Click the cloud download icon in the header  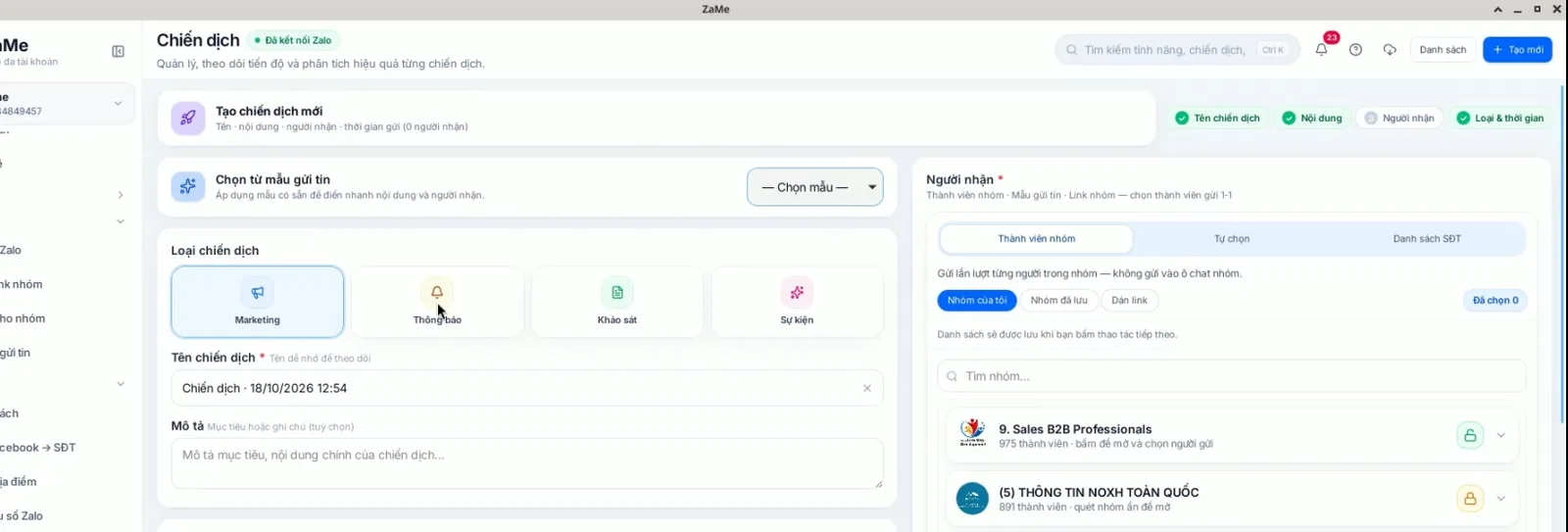[x=1390, y=50]
